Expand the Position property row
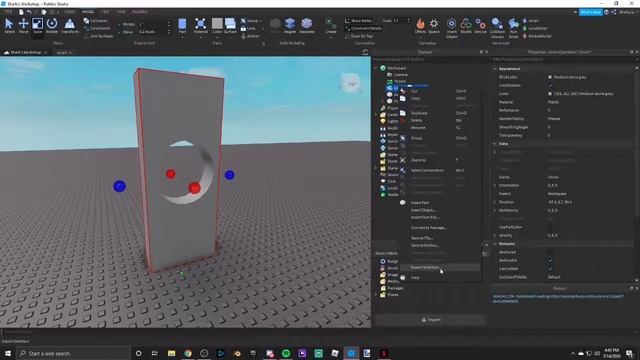 click(x=495, y=202)
